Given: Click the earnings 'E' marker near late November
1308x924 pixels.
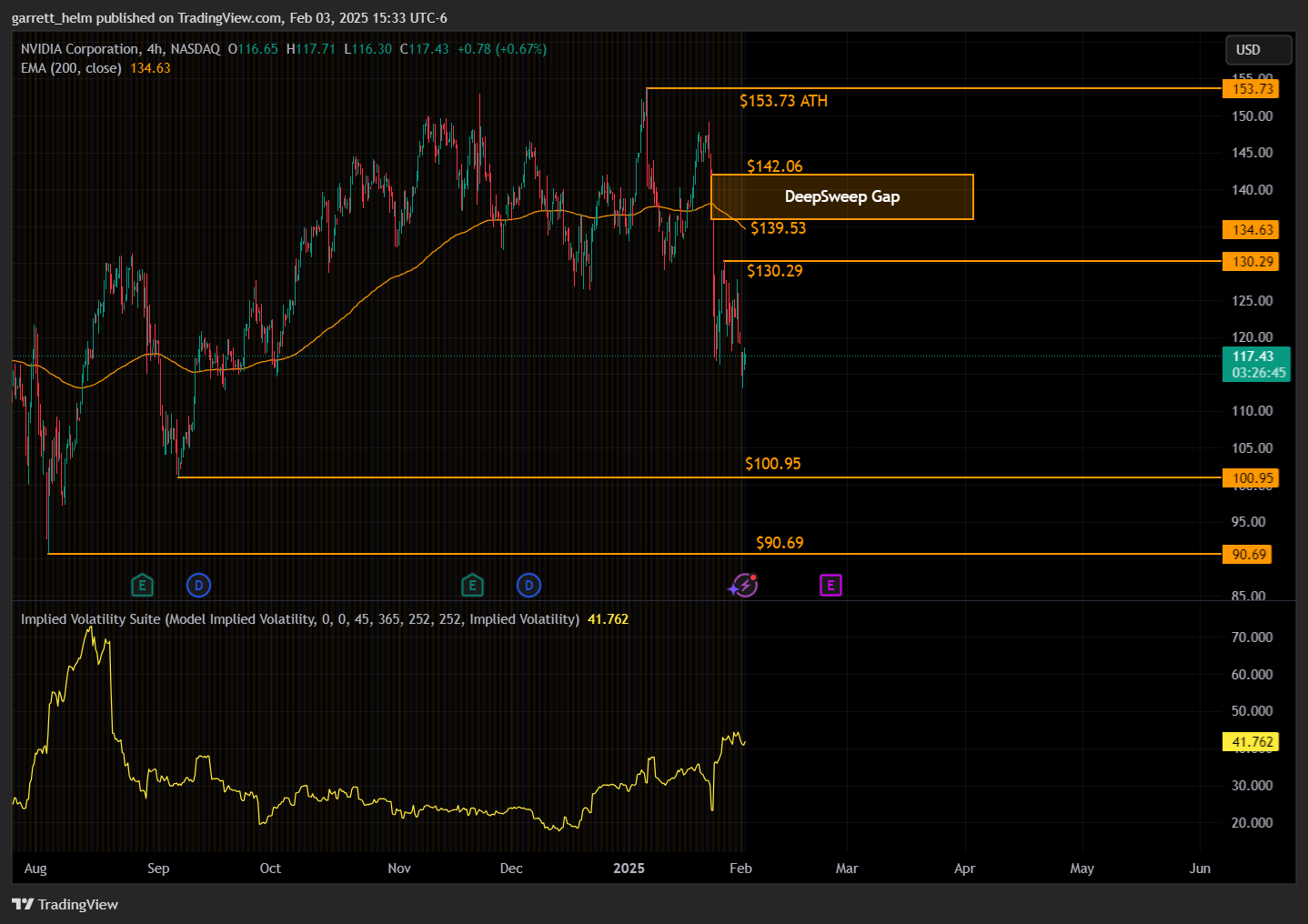Looking at the screenshot, I should (x=471, y=586).
